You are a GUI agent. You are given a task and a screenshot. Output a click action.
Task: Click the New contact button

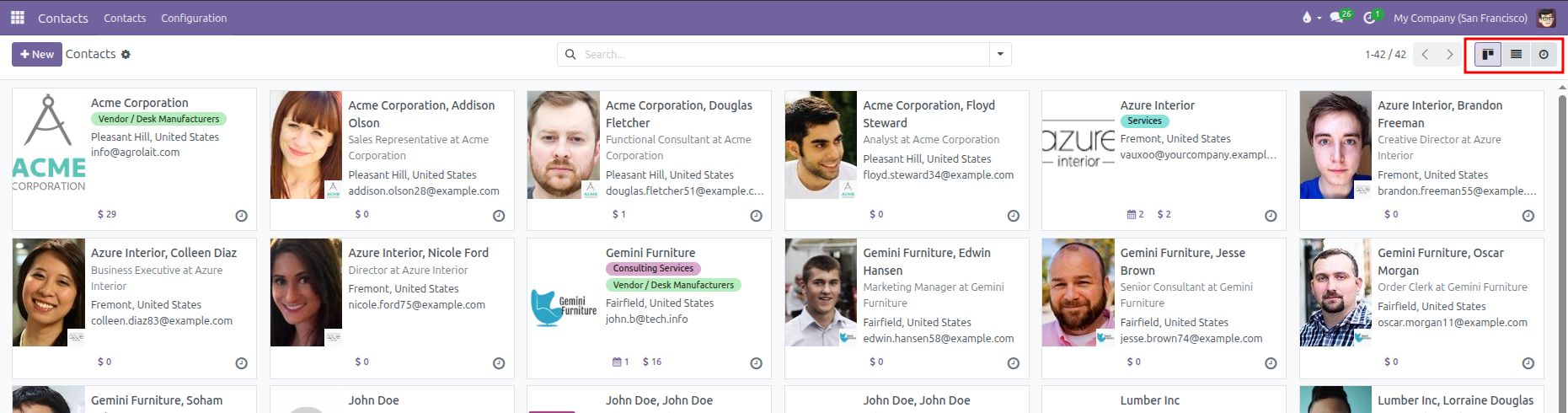point(37,54)
